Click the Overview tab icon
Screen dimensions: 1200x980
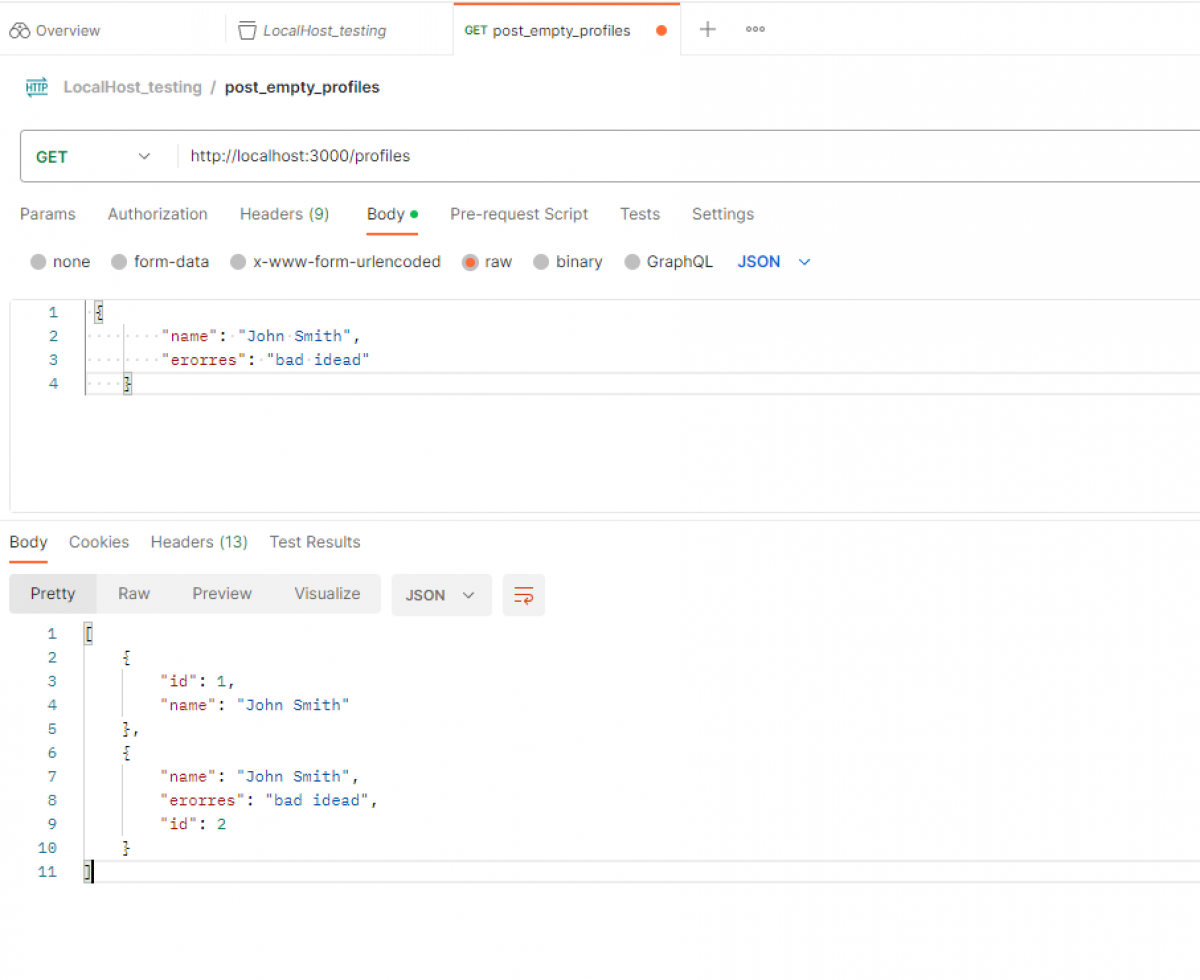(19, 31)
